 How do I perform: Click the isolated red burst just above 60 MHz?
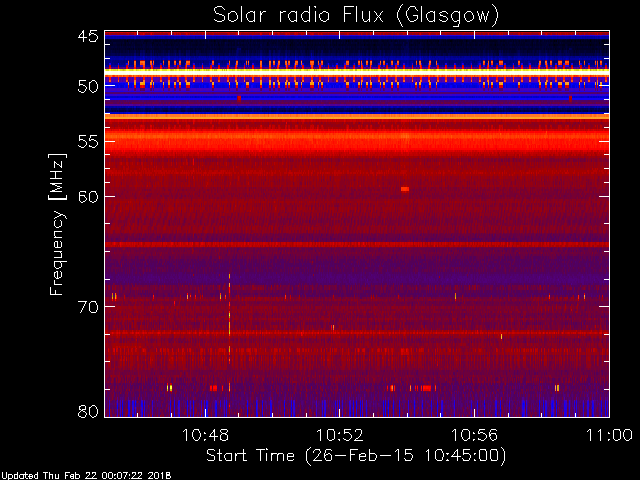[404, 189]
